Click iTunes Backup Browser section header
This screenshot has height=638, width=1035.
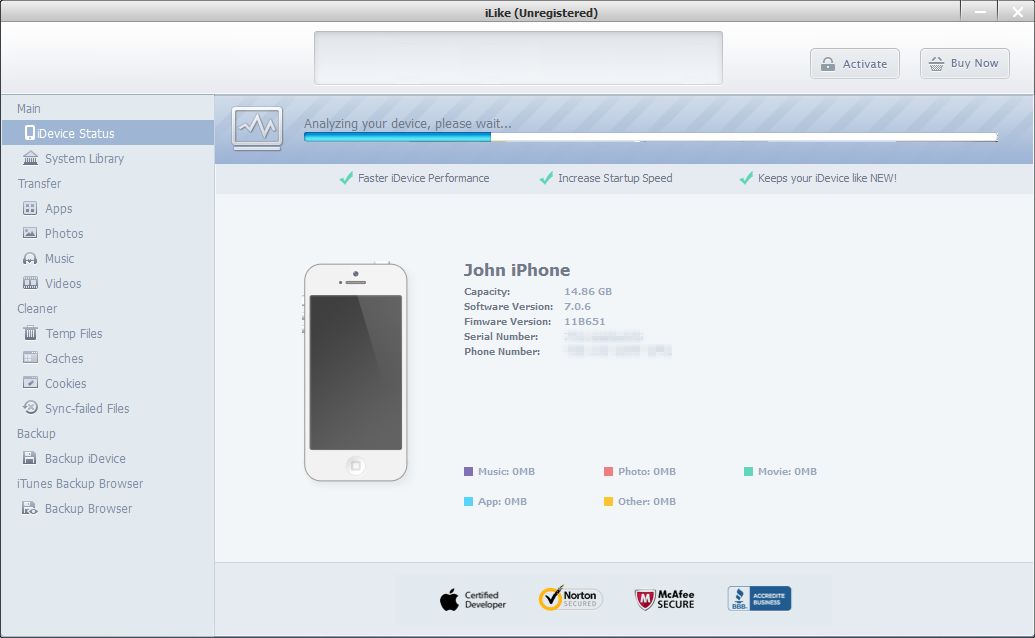point(80,484)
